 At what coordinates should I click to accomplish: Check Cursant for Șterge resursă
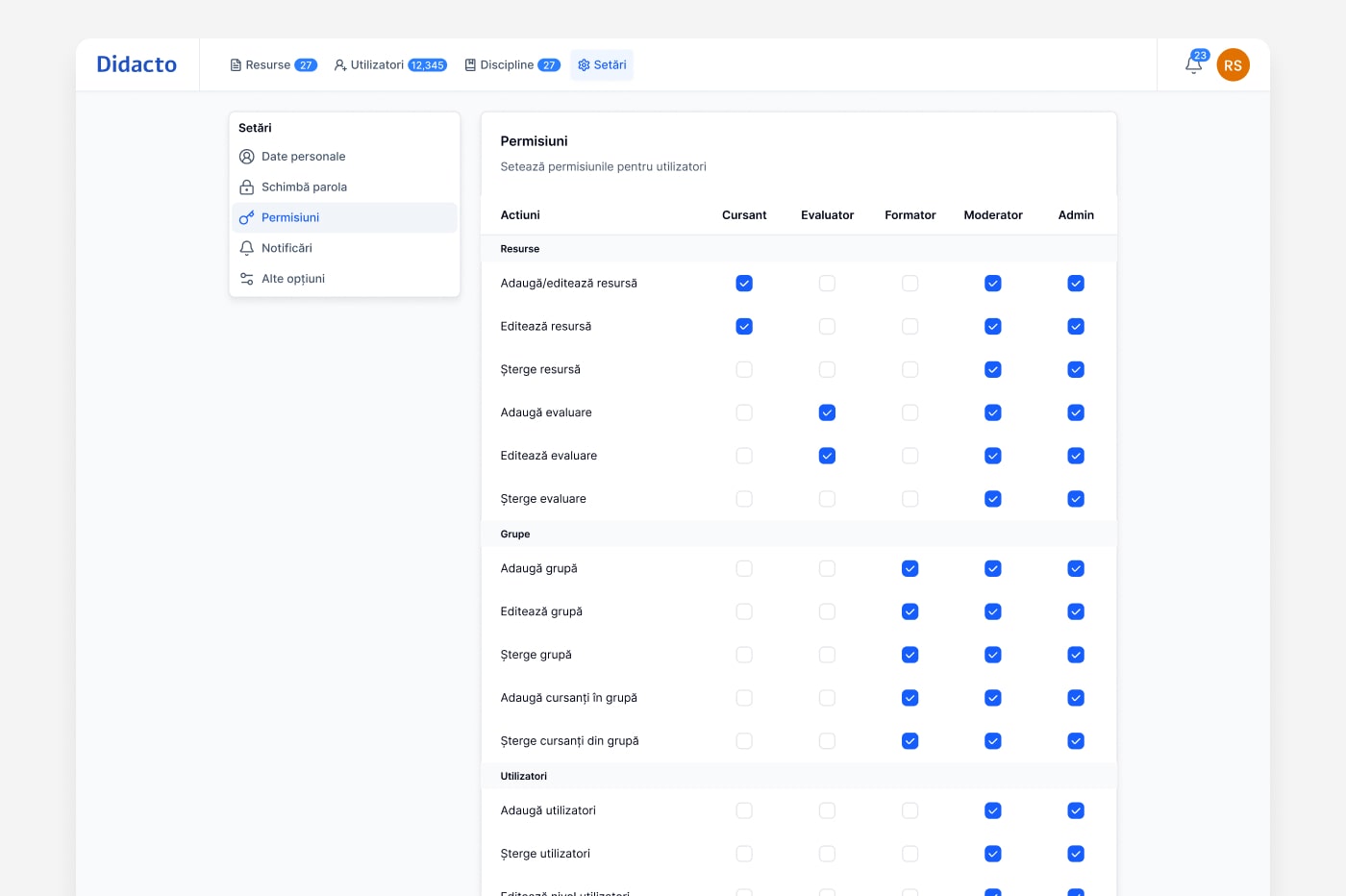point(744,370)
